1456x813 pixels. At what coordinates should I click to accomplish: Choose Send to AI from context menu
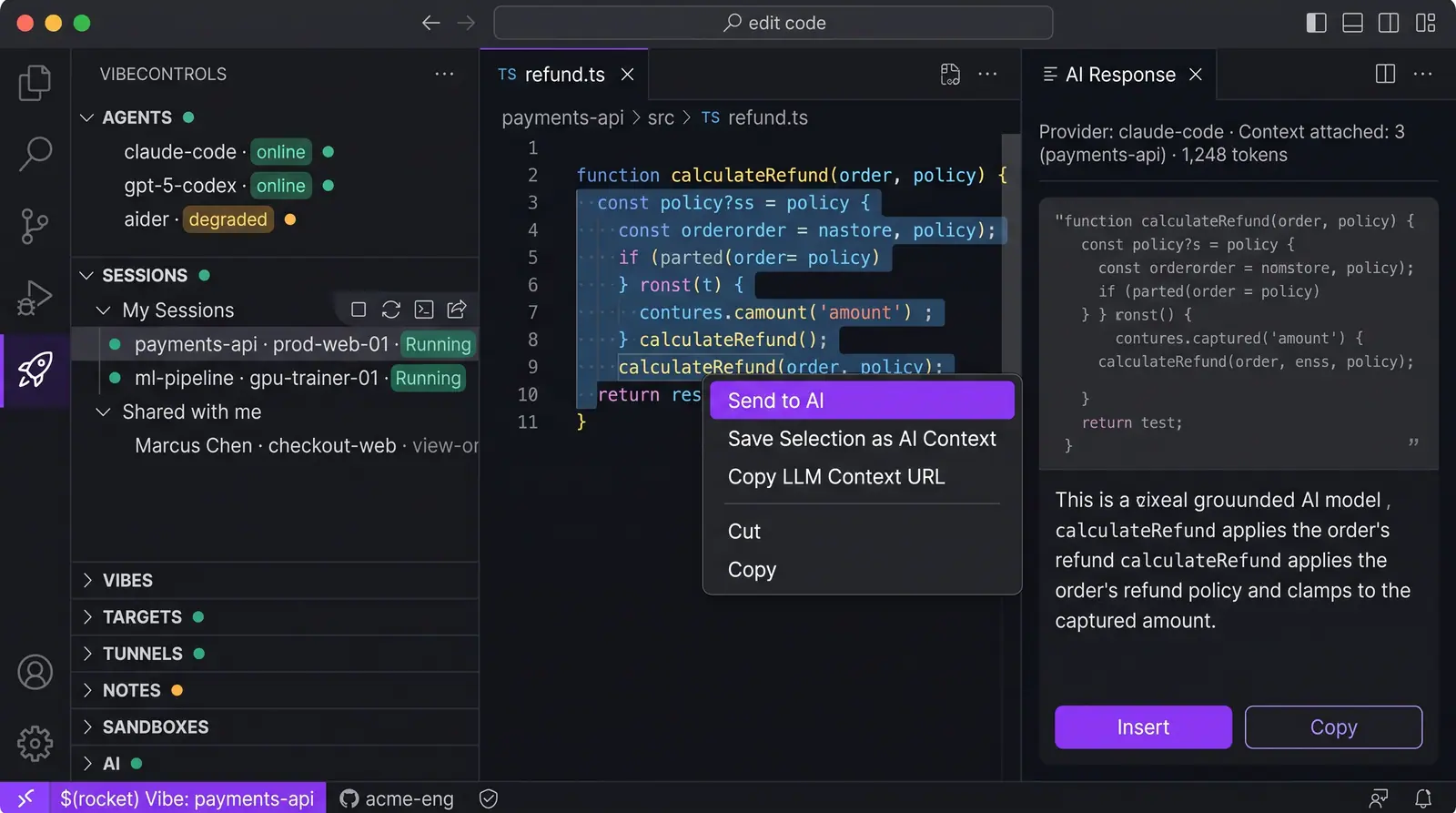(x=862, y=401)
